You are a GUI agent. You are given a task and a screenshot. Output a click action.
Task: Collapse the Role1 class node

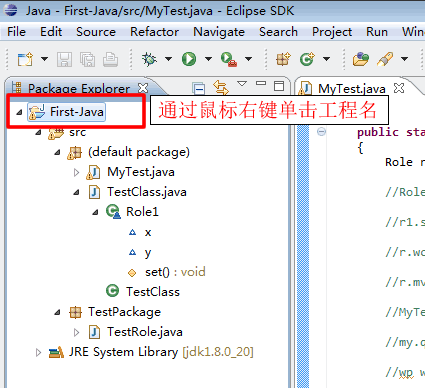[x=95, y=212]
